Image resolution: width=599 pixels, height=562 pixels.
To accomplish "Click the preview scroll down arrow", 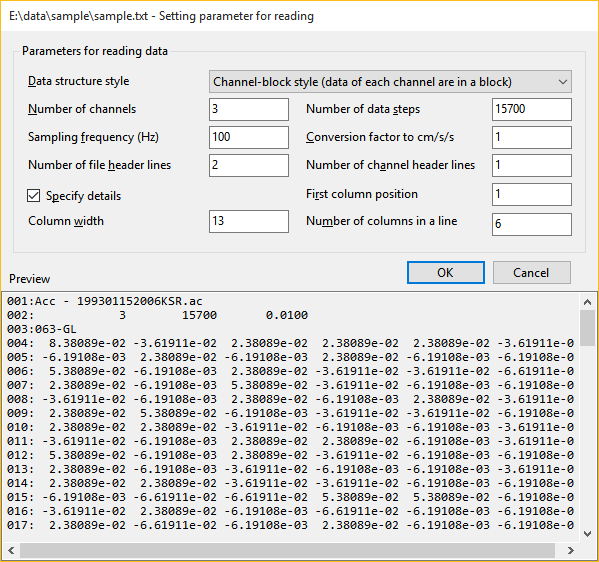I will click(588, 534).
